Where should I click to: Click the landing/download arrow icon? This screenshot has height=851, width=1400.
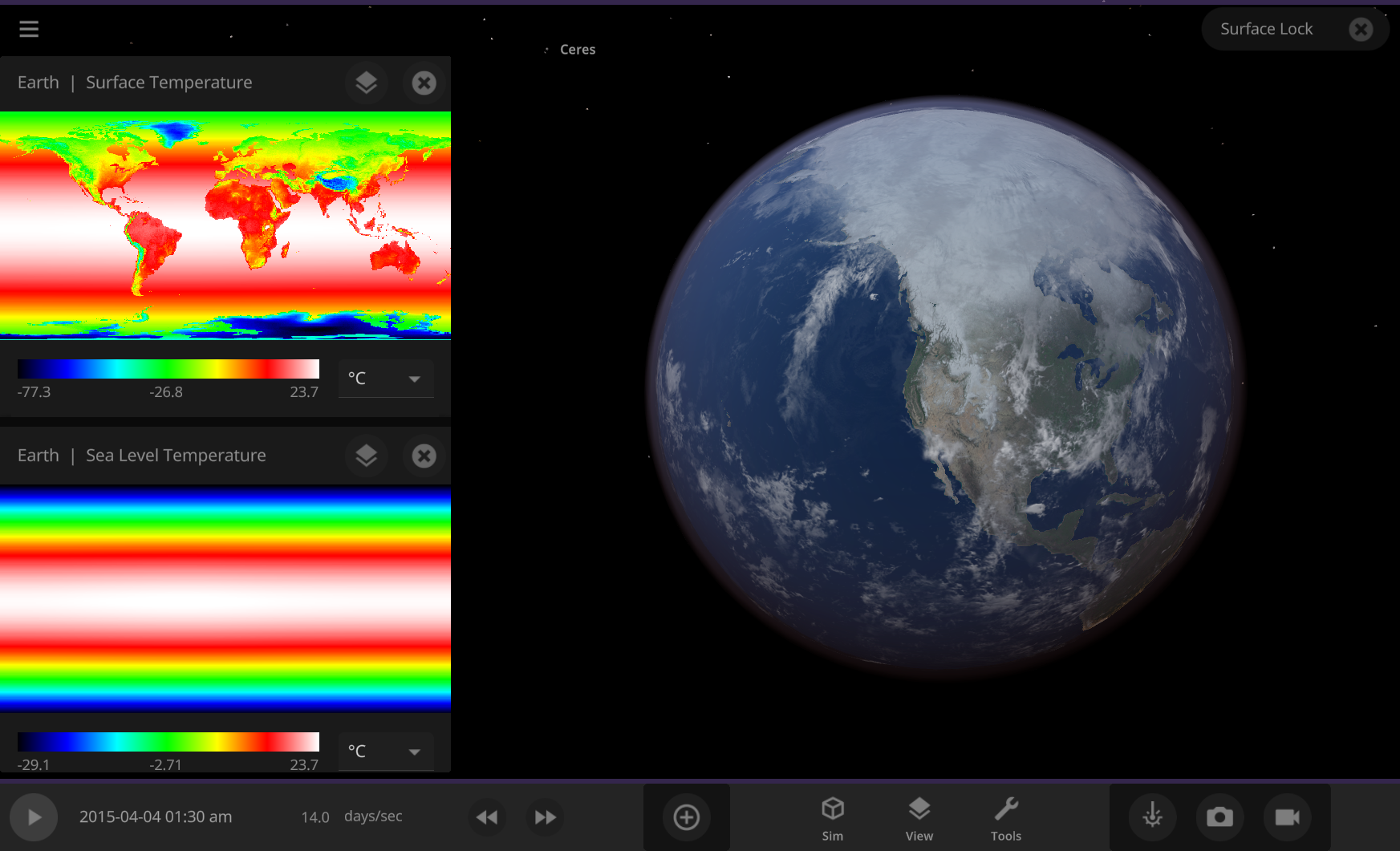1153,817
